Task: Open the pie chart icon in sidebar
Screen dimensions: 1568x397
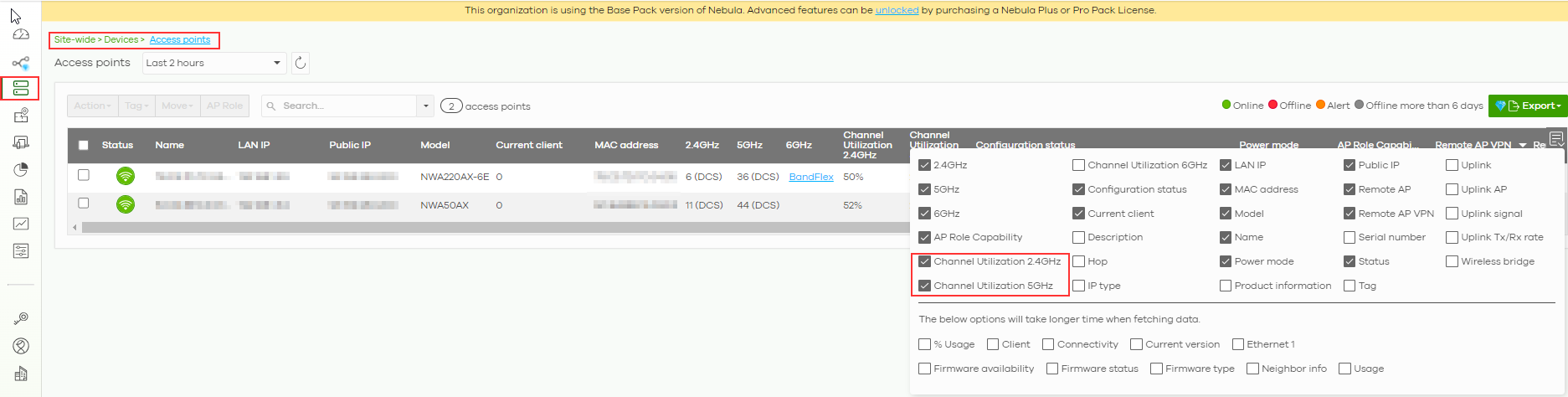Action: (21, 170)
